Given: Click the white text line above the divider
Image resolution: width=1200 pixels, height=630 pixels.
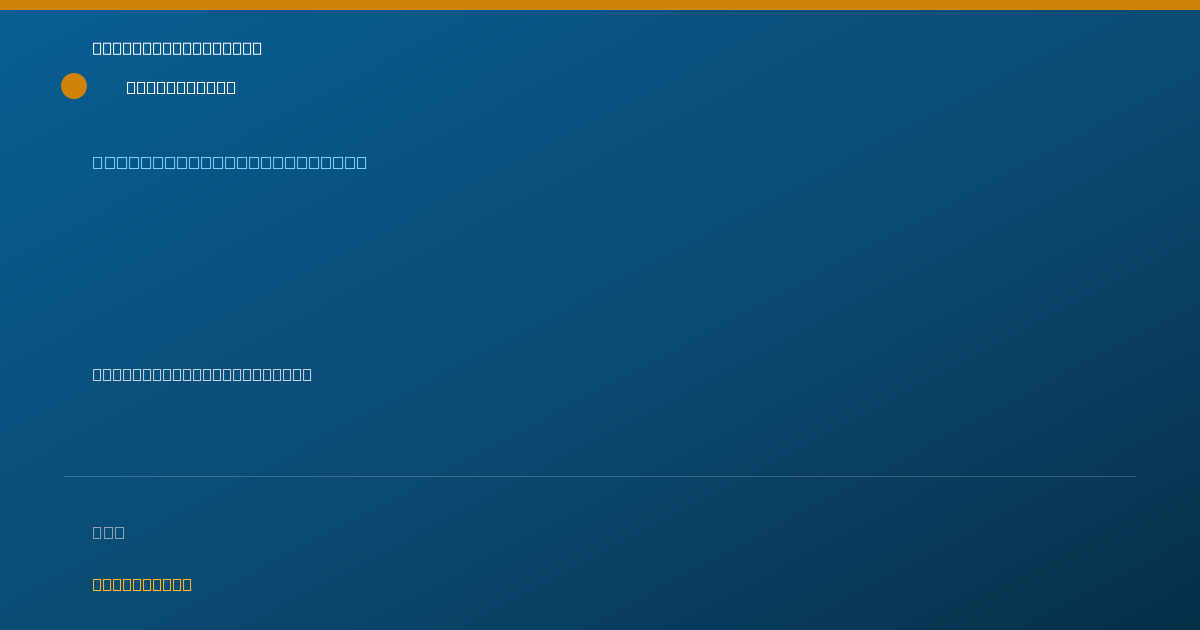Looking at the screenshot, I should pyautogui.click(x=202, y=374).
